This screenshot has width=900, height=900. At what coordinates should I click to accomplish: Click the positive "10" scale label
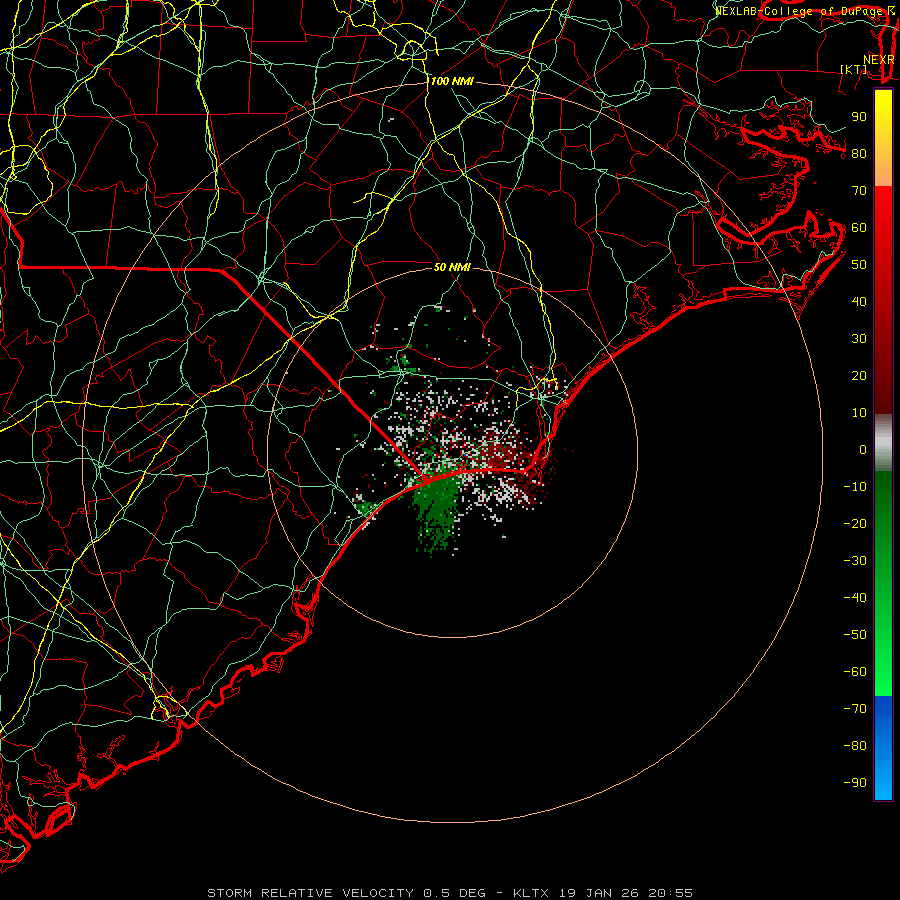(859, 413)
